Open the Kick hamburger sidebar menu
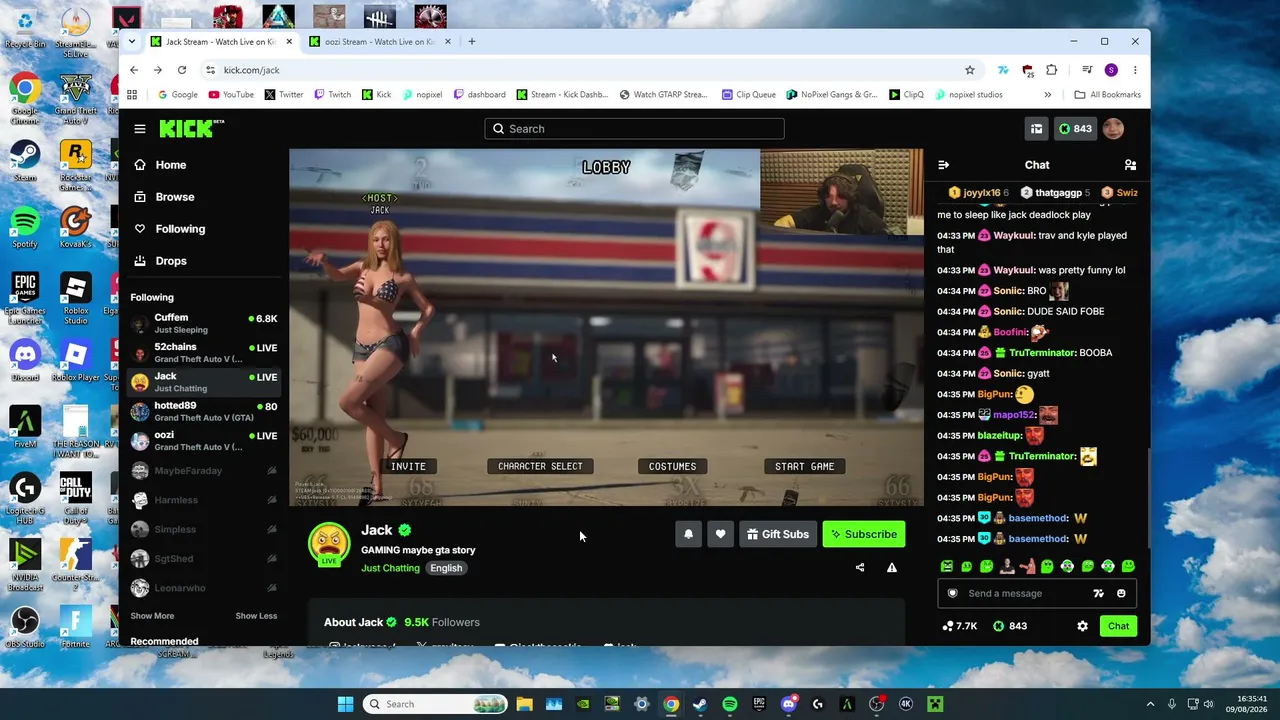1280x720 pixels. pyautogui.click(x=140, y=129)
